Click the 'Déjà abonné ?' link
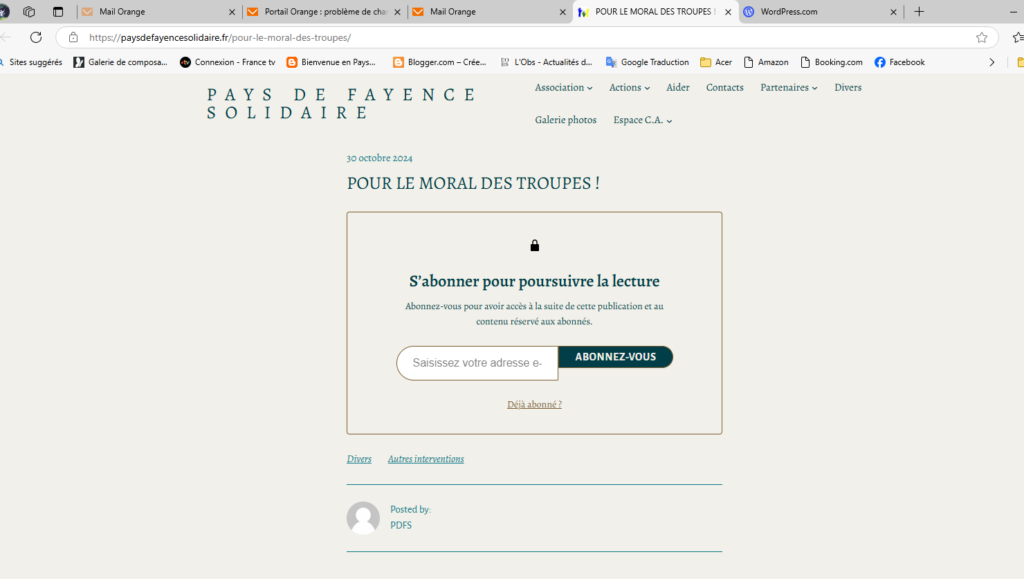Image resolution: width=1024 pixels, height=579 pixels. 534,405
